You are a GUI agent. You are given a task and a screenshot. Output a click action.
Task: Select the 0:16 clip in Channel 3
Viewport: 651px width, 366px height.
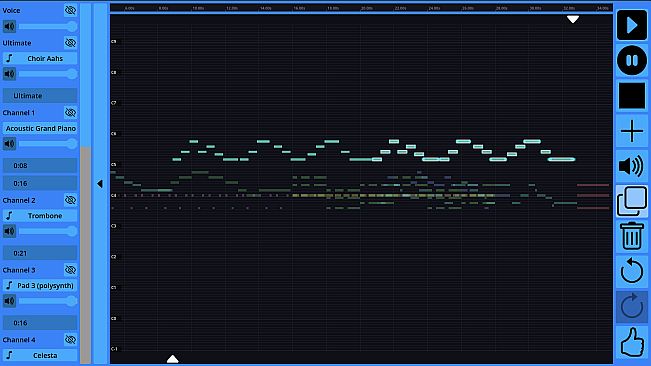click(40, 322)
